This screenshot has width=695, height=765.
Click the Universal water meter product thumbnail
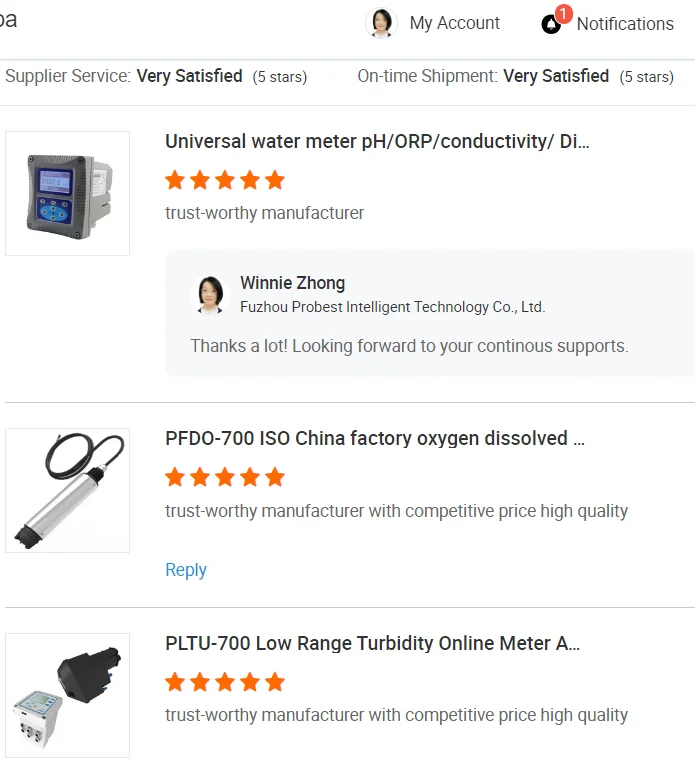[67, 193]
